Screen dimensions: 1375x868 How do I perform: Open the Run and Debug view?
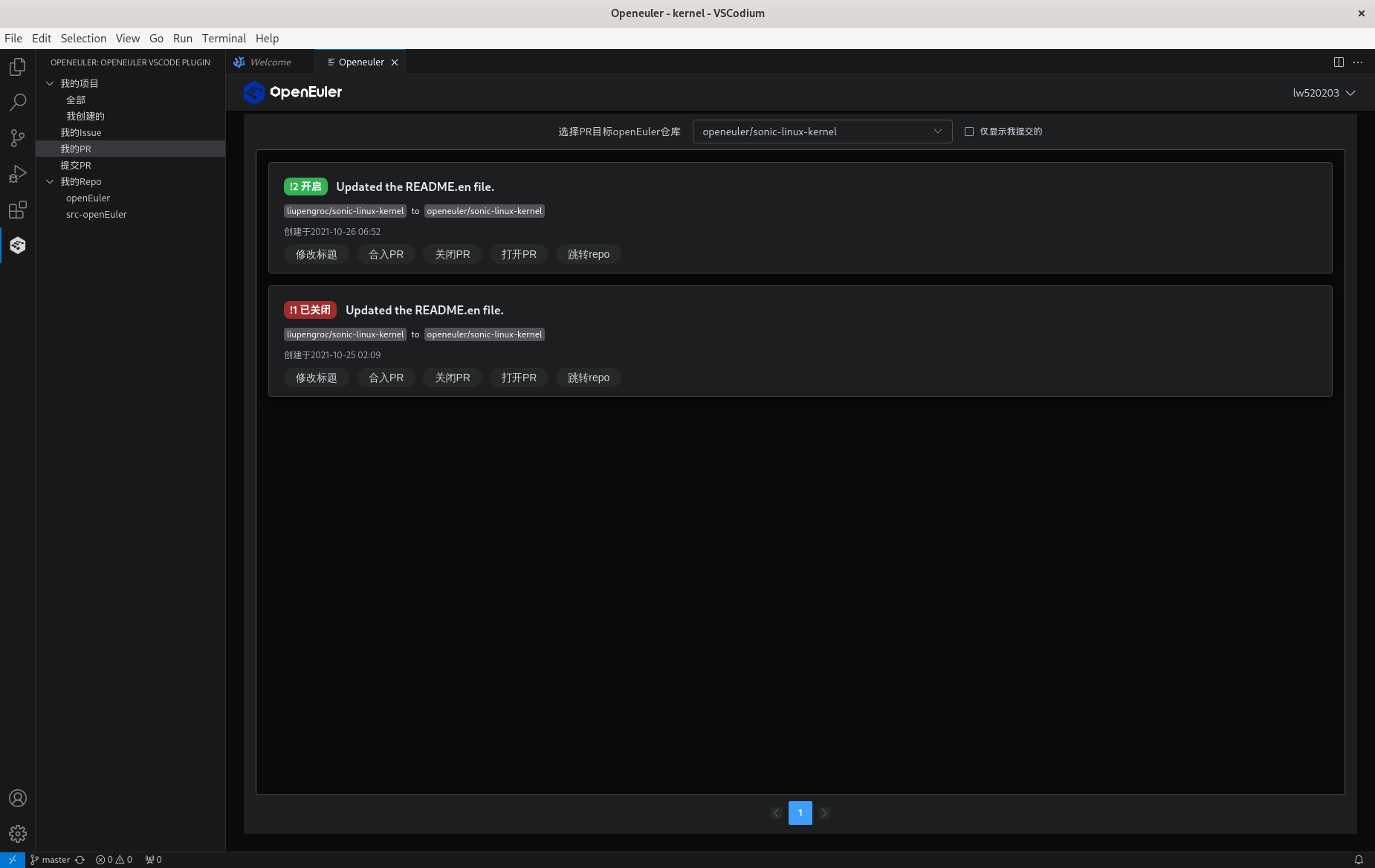18,174
